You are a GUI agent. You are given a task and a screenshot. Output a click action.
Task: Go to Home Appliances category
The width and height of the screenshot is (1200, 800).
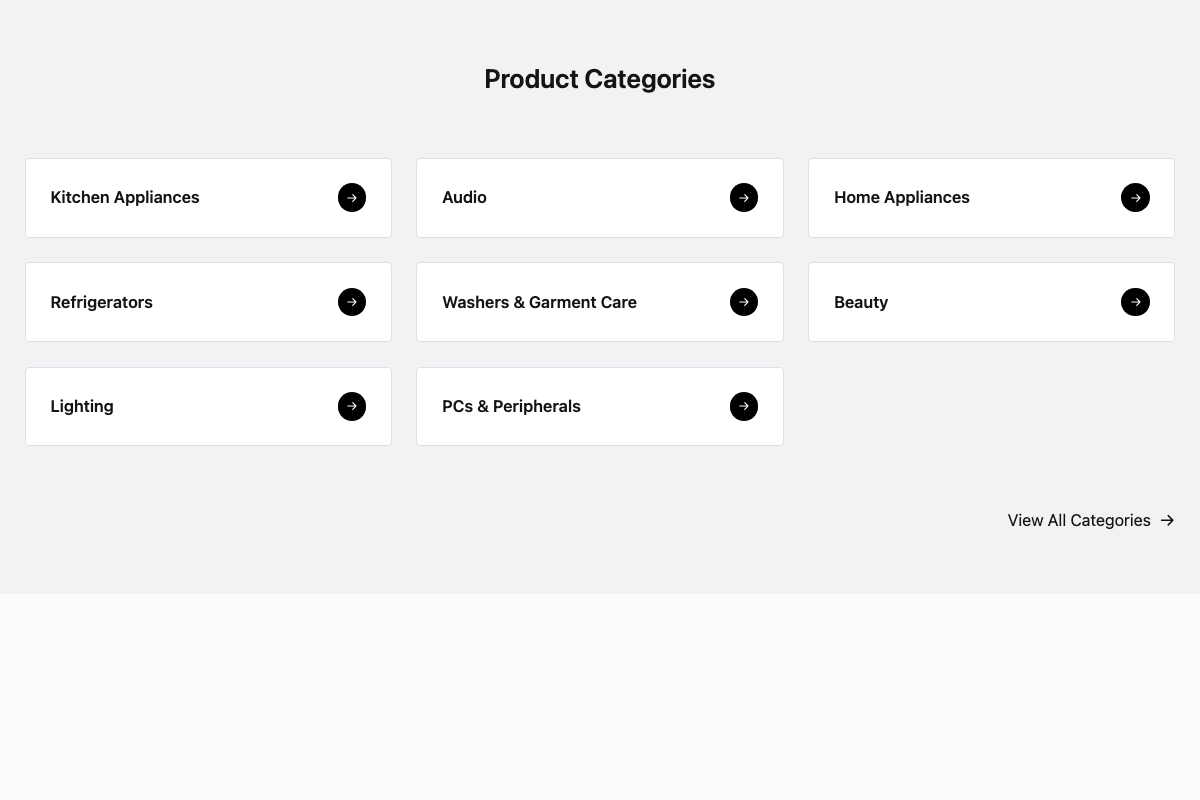[x=902, y=198]
